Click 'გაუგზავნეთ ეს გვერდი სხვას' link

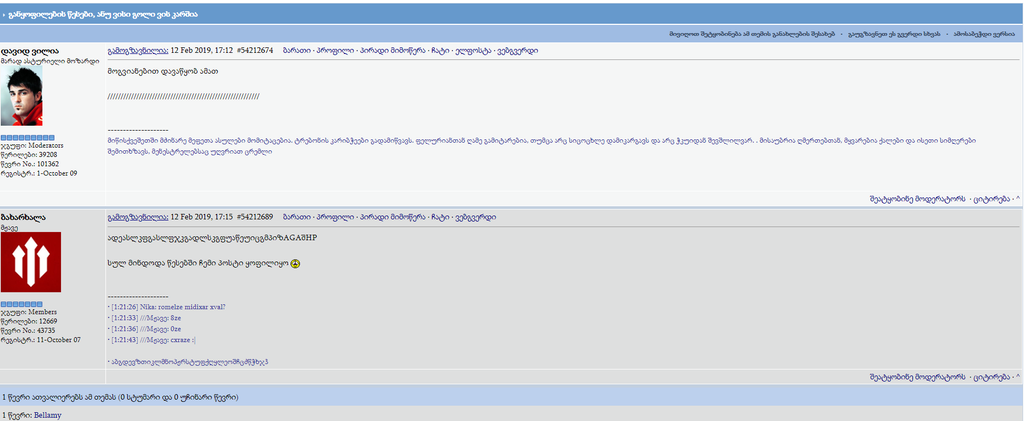895,33
